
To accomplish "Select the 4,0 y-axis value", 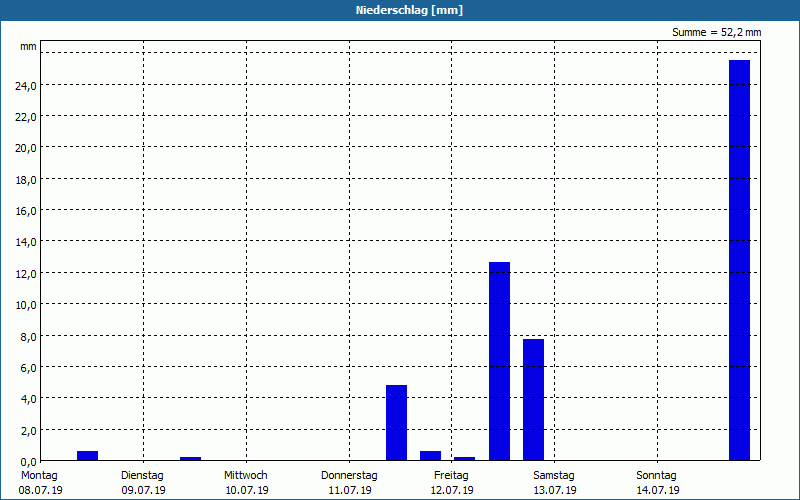I will [x=28, y=398].
